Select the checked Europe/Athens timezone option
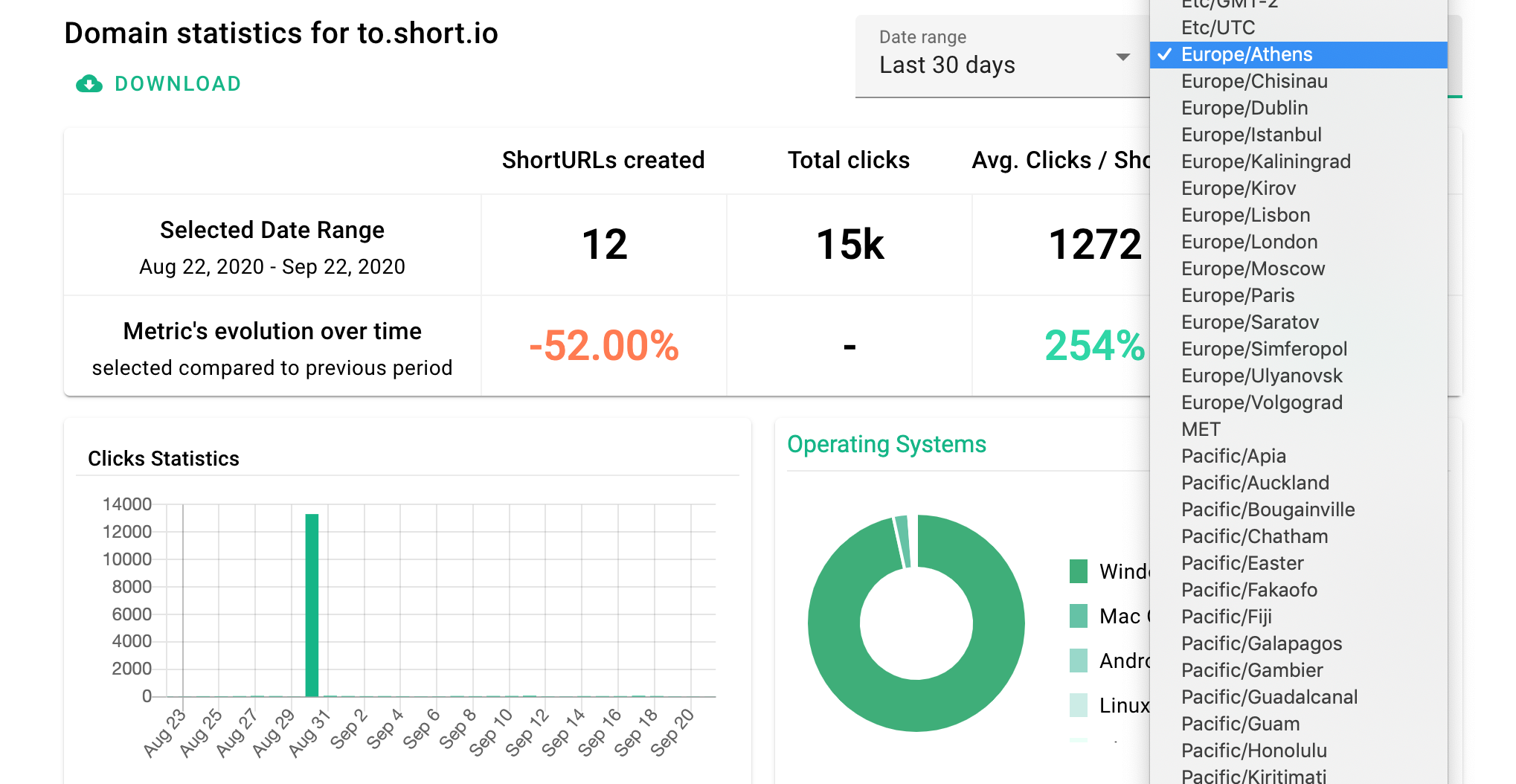Viewport: 1516px width, 784px height. click(x=1246, y=54)
